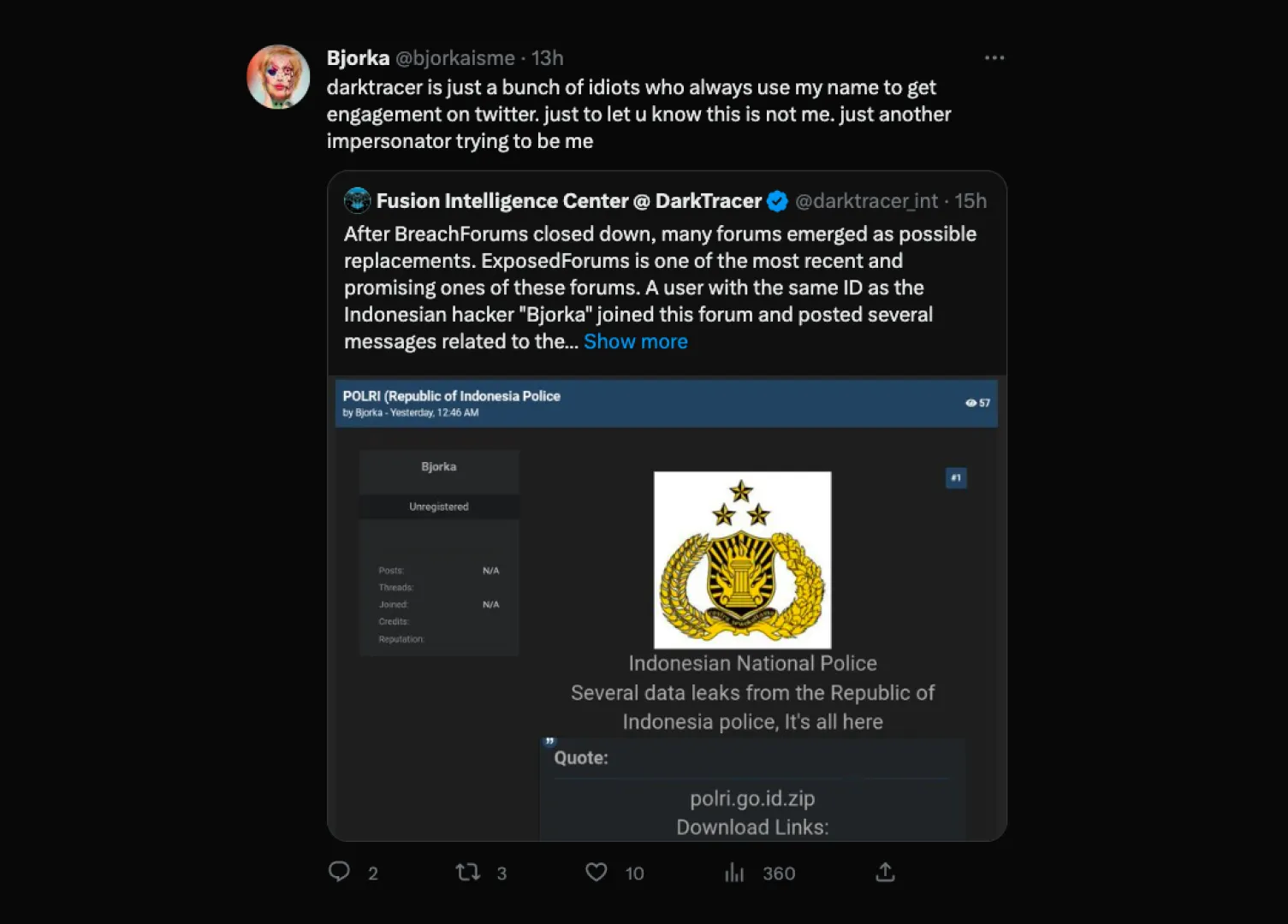Click the @bjorkaisme handle
1288x924 pixels.
(455, 58)
